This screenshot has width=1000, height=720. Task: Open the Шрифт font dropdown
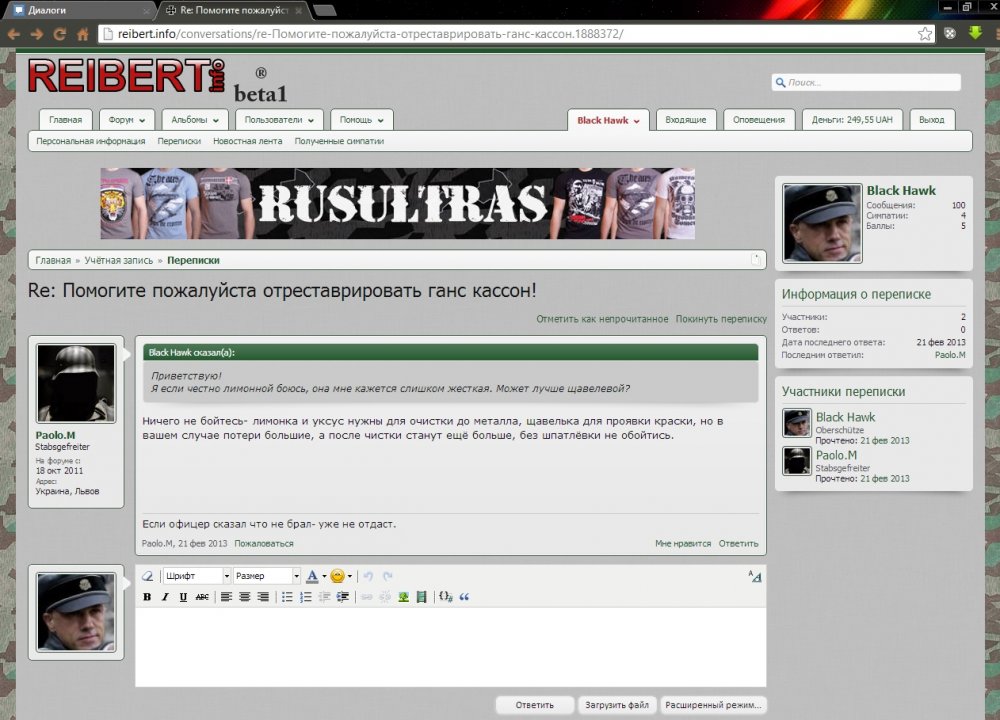(196, 576)
